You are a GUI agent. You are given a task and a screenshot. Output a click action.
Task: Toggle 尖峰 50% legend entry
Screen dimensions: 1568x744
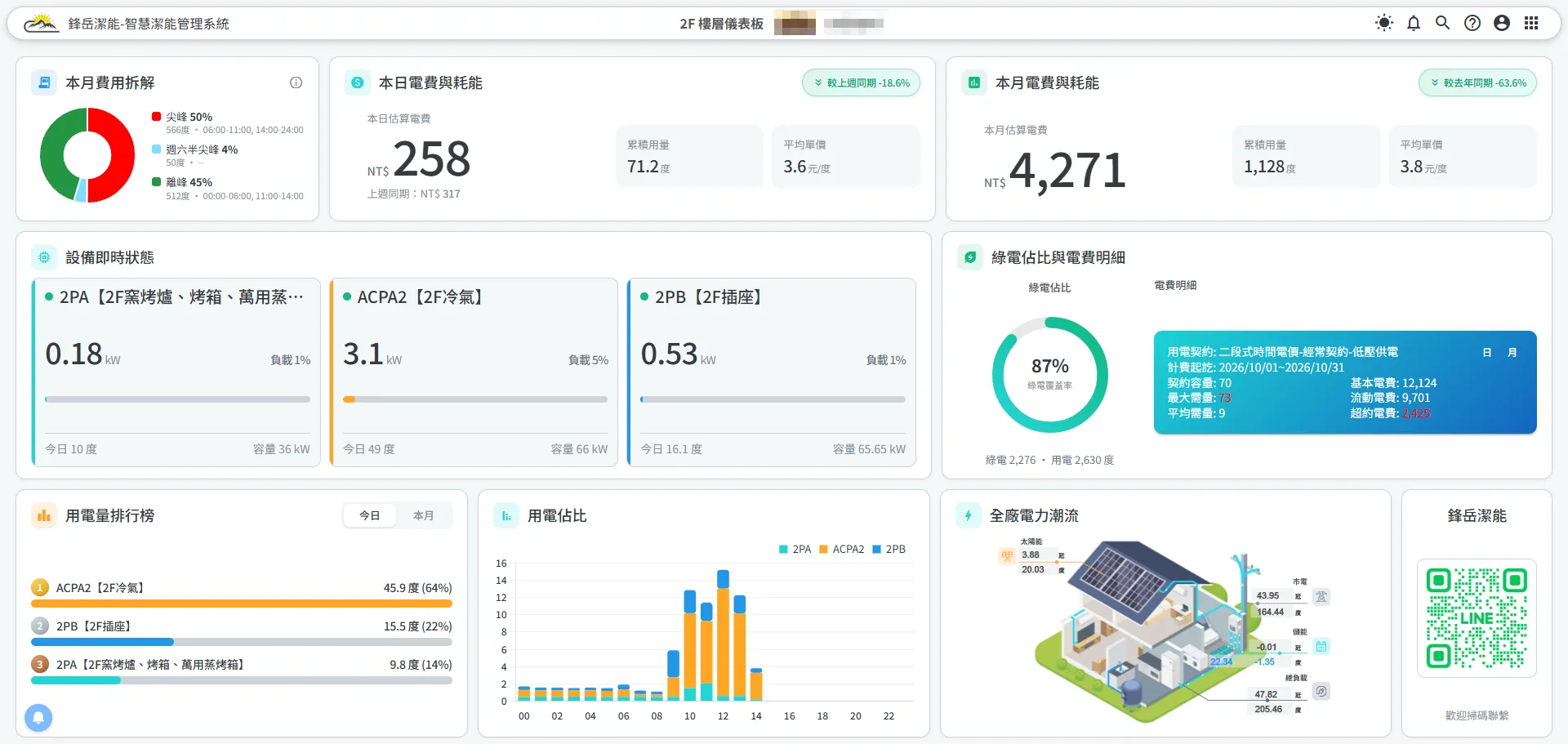coord(182,117)
